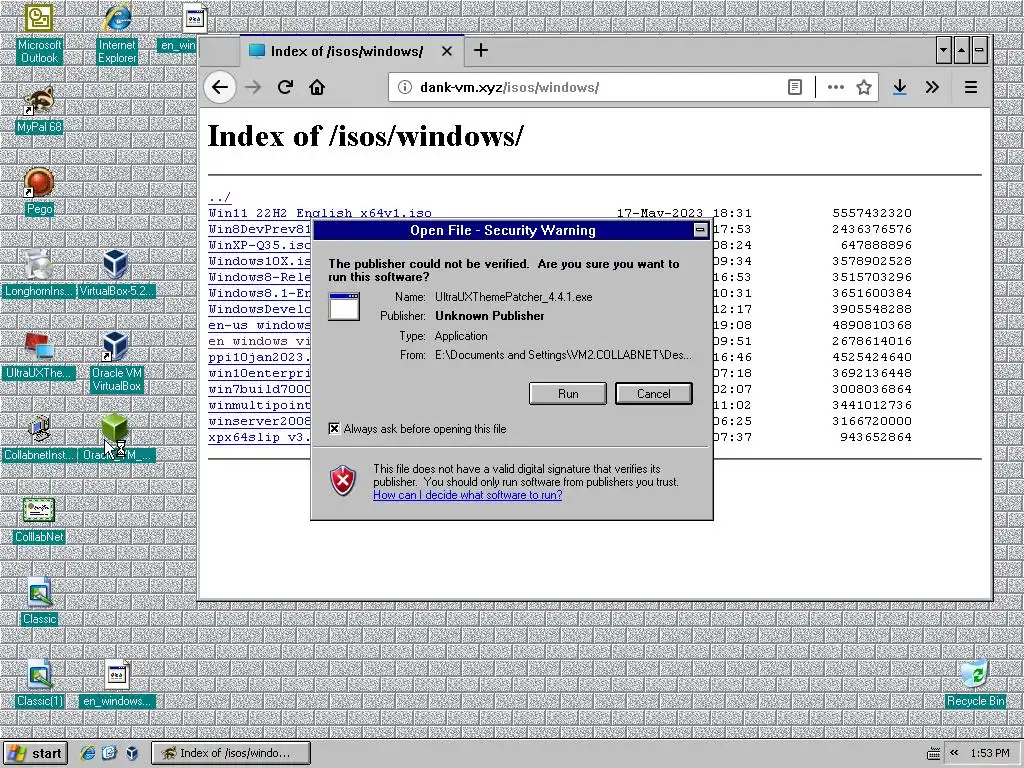This screenshot has width=1024, height=768.
Task: Open the Internet Explorer desktop icon
Action: (x=117, y=33)
